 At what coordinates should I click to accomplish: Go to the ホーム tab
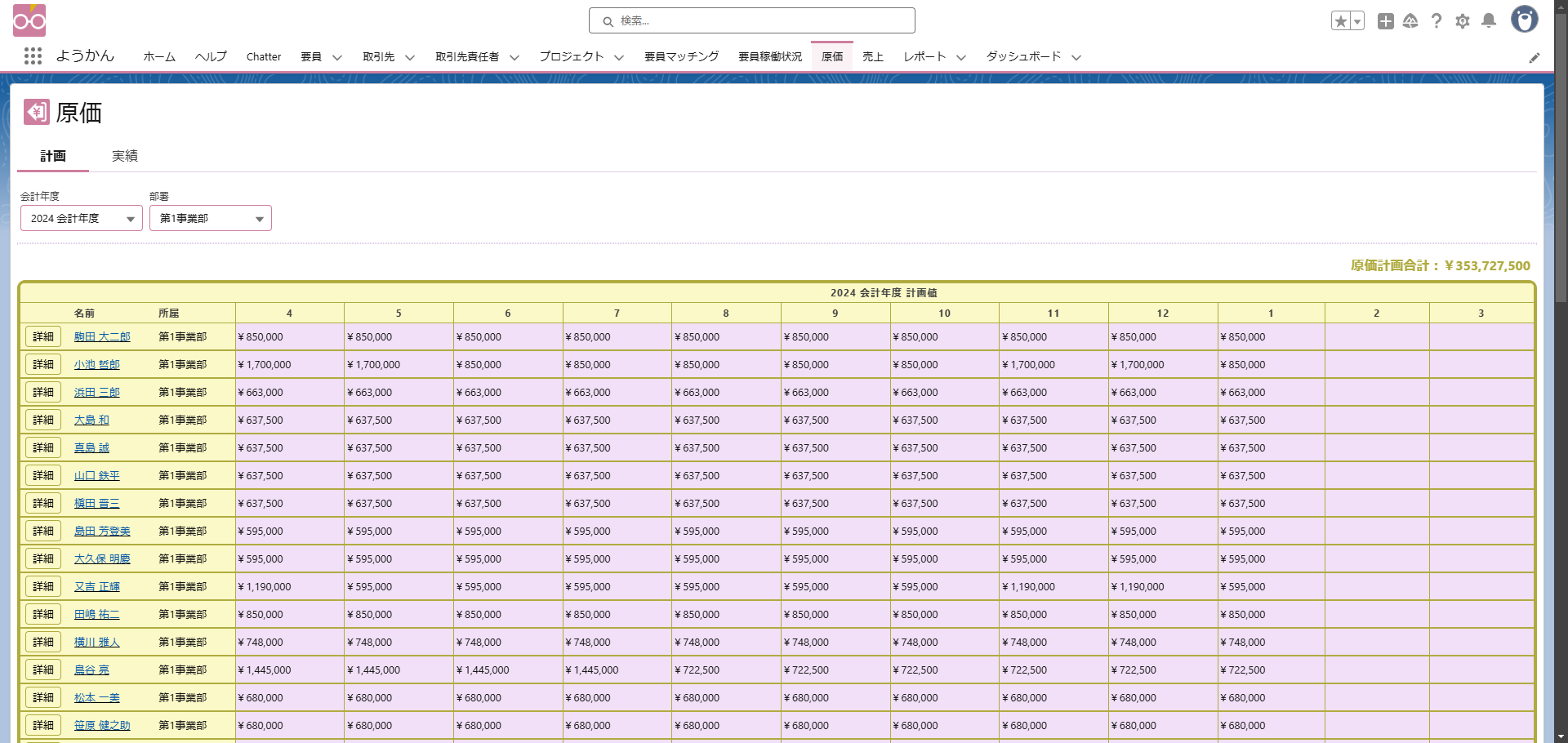(159, 56)
